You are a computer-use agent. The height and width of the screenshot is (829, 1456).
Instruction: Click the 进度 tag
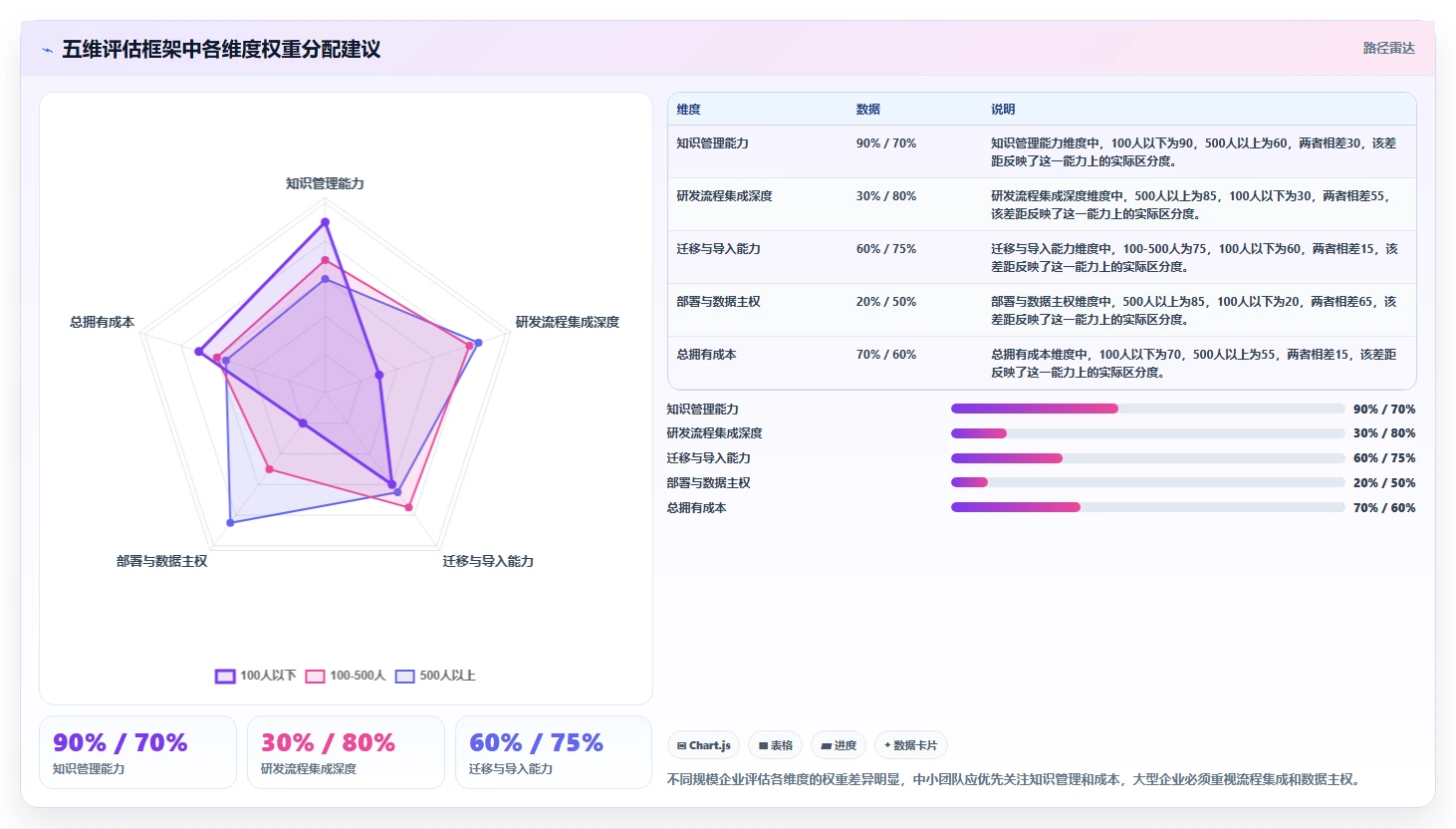[839, 745]
